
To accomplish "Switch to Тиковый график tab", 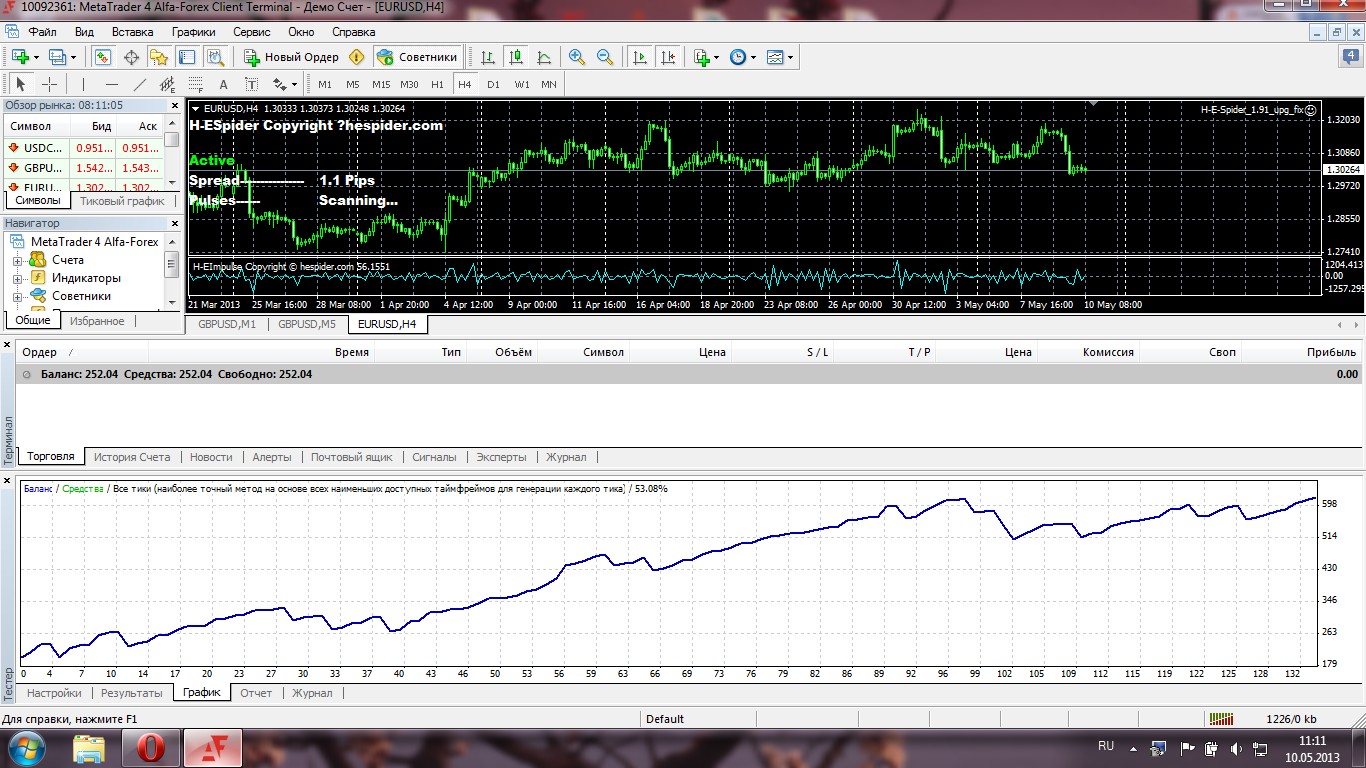I will 122,201.
